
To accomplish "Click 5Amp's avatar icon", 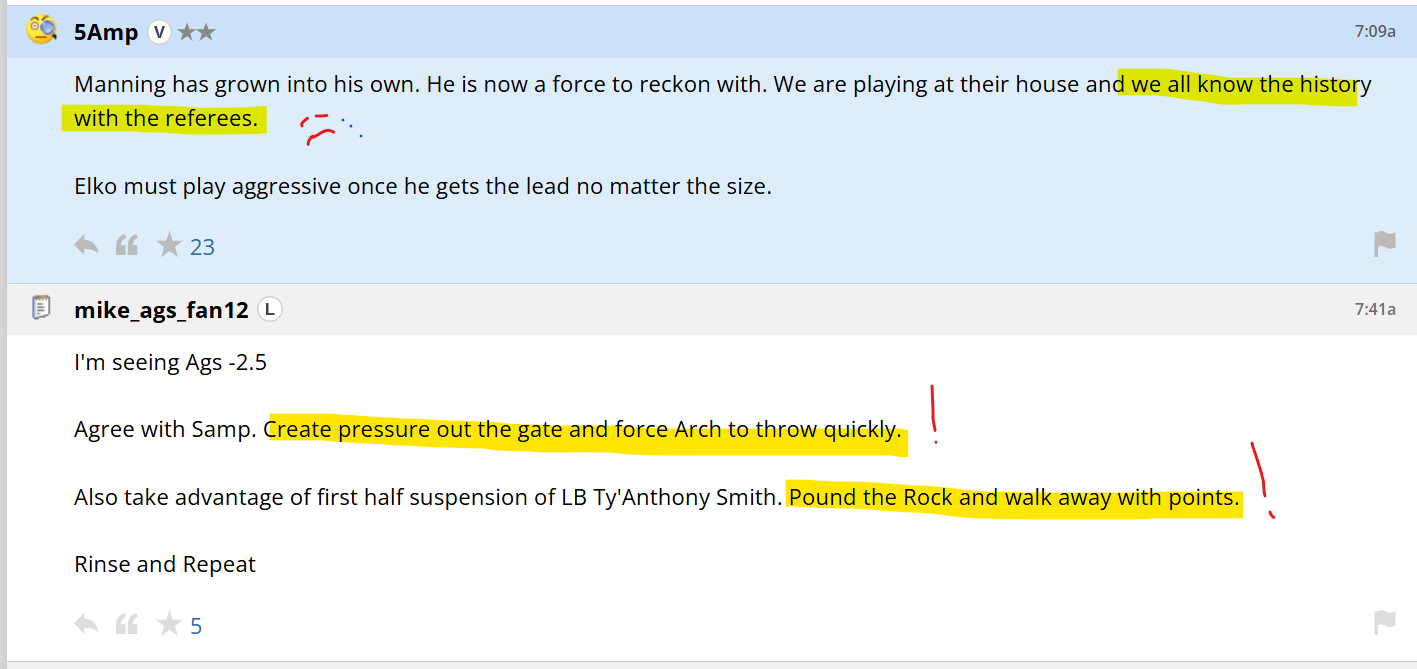I will click(41, 30).
